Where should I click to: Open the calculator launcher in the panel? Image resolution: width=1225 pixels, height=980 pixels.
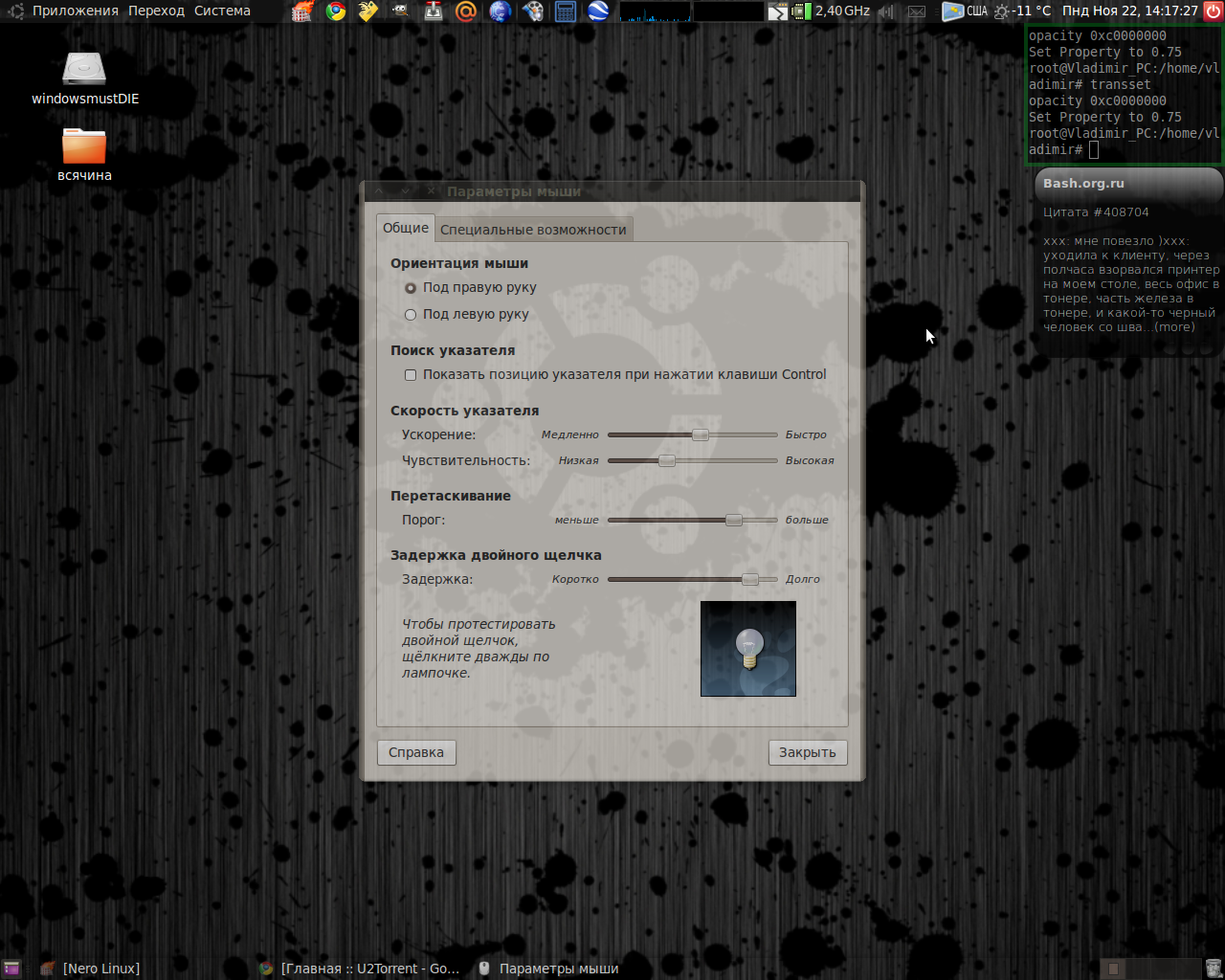(x=566, y=11)
